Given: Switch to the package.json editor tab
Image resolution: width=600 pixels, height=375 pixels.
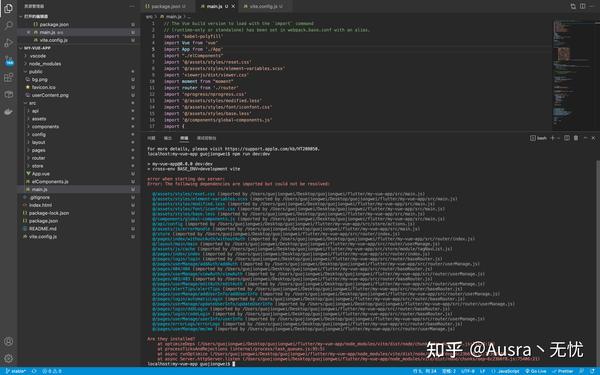Looking at the screenshot, I should (x=166, y=7).
